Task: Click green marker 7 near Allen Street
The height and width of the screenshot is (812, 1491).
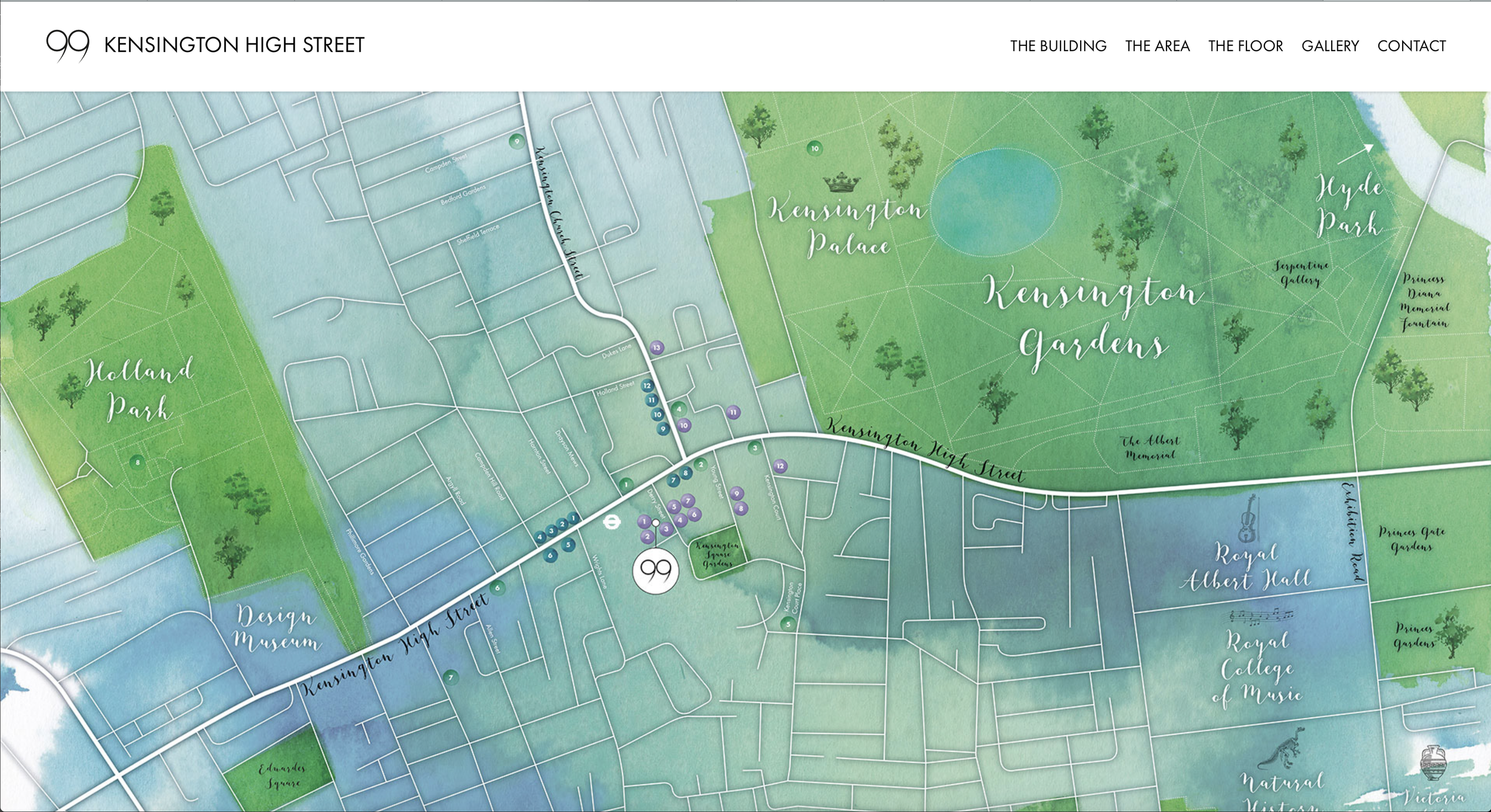Action: pos(451,677)
